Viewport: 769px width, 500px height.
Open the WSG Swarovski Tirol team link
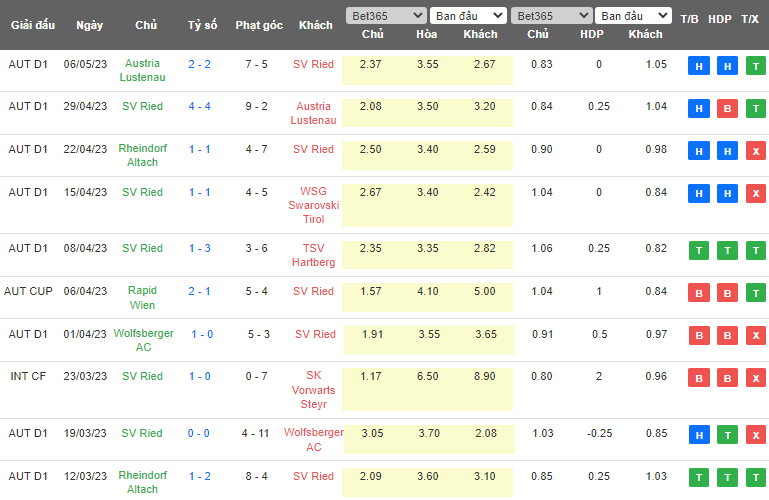click(320, 204)
